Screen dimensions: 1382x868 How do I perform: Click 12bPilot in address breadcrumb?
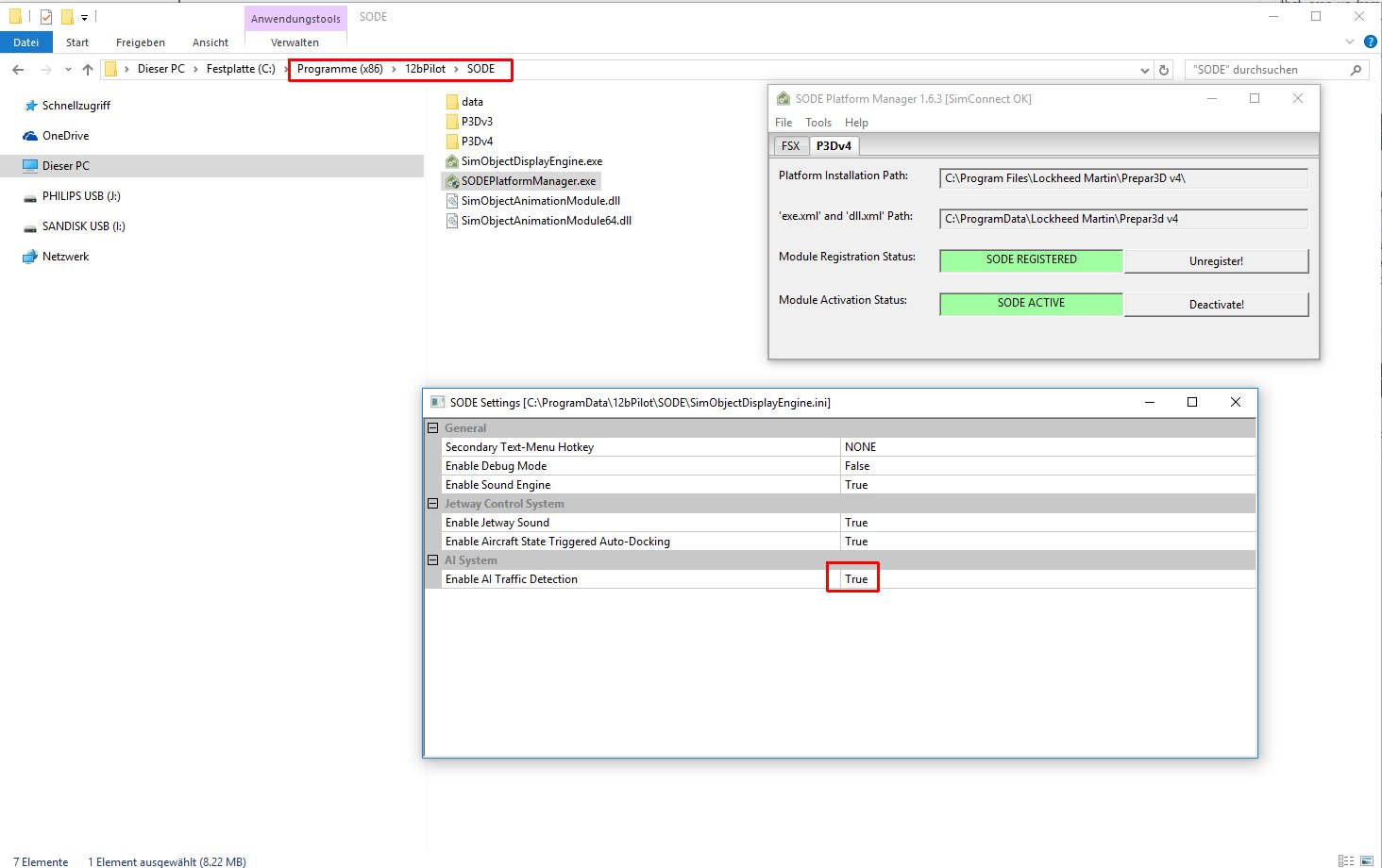point(425,69)
